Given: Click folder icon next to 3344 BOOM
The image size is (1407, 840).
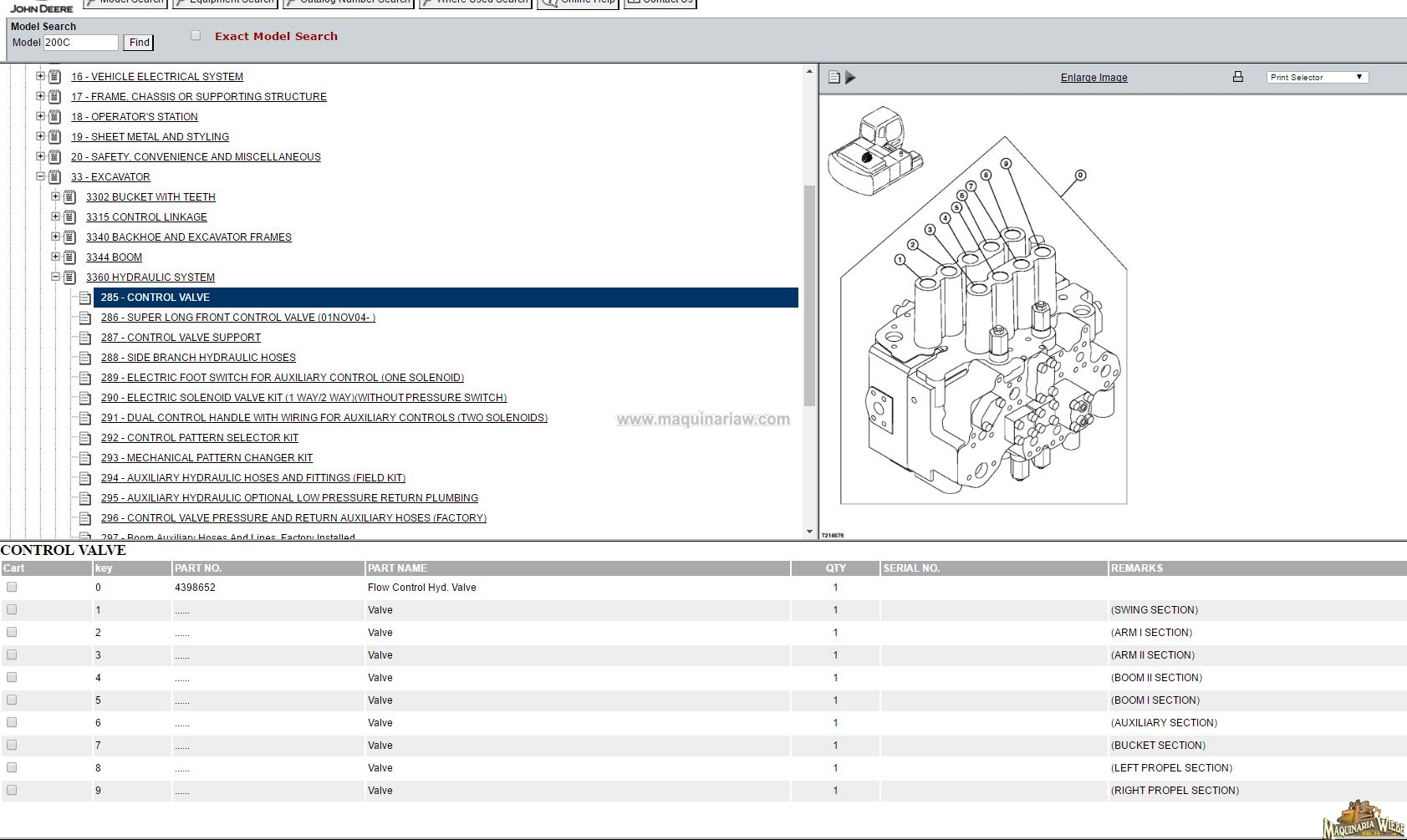Looking at the screenshot, I should pos(70,257).
